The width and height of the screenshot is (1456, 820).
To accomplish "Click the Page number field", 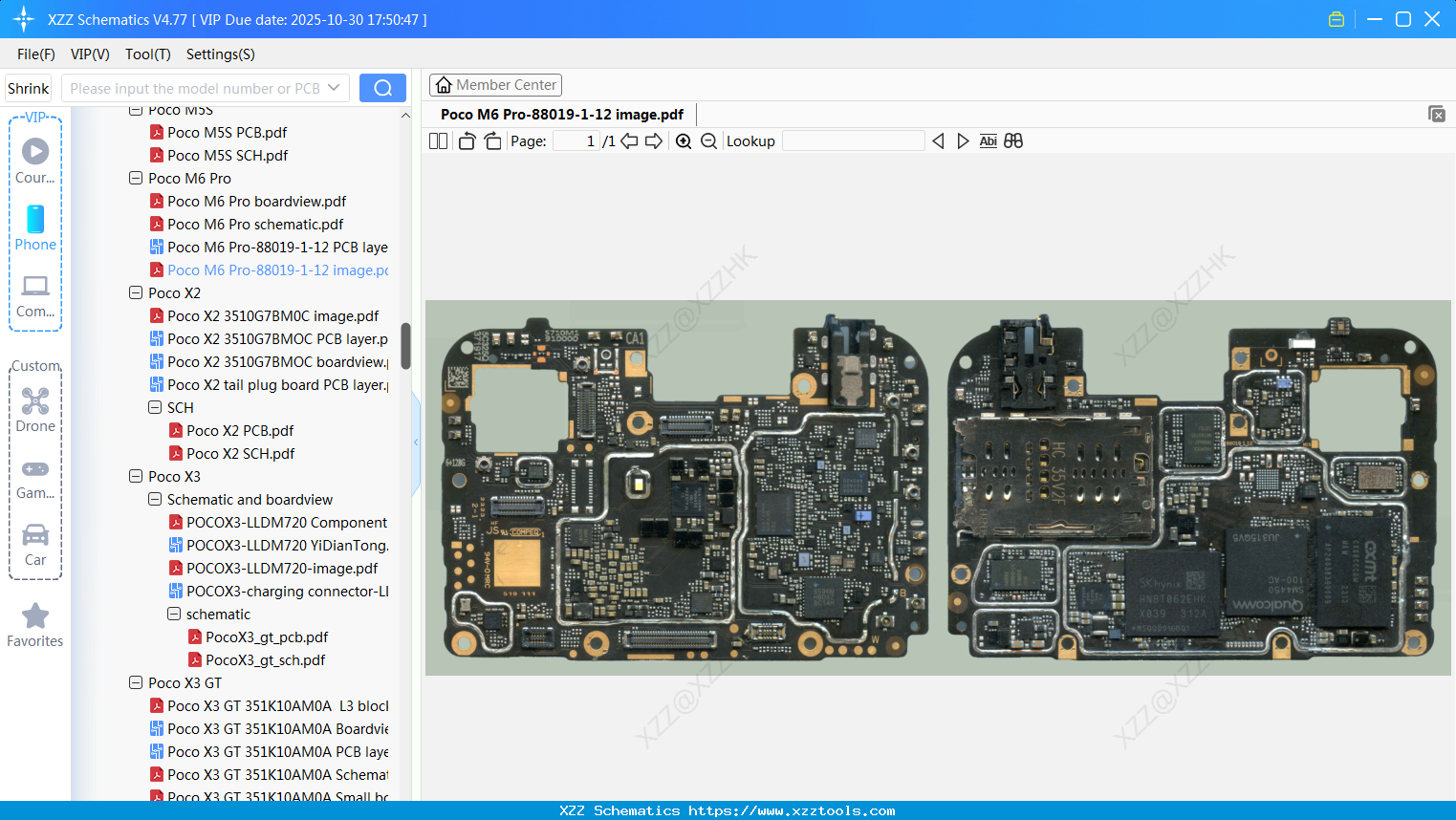I will [x=577, y=141].
